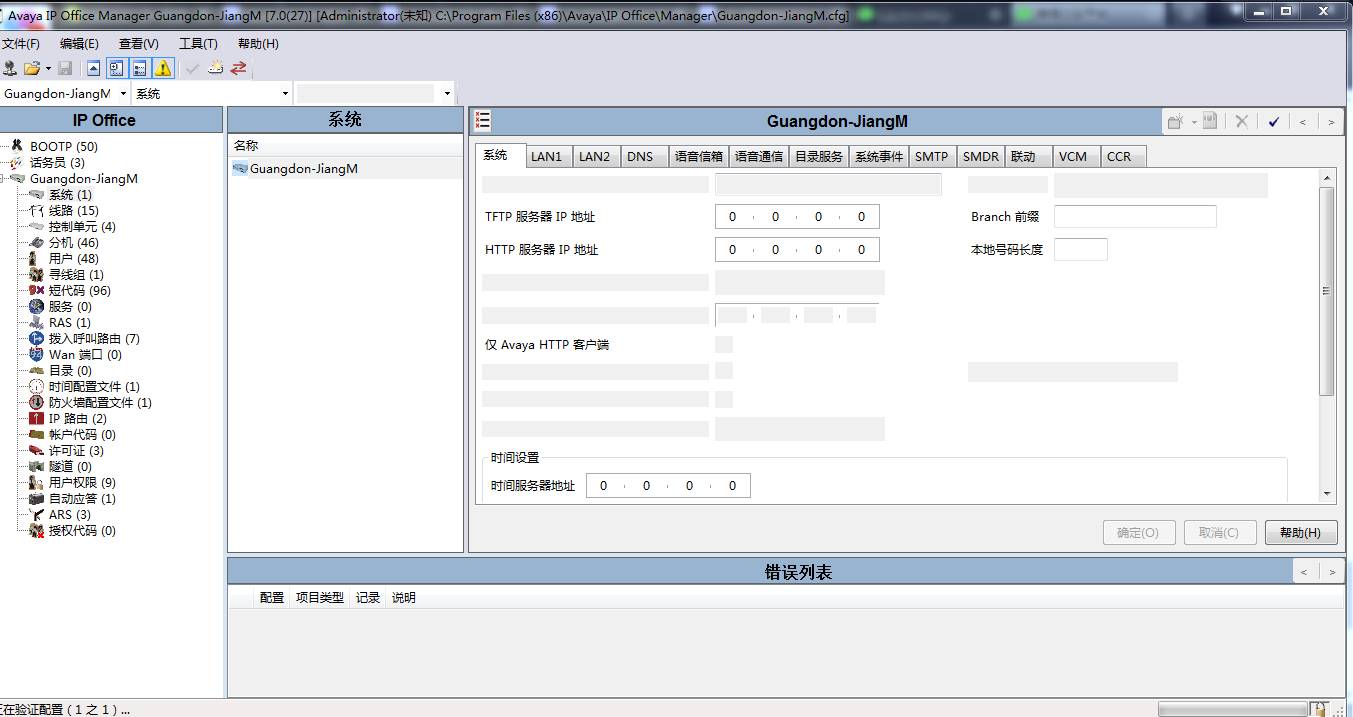Switch to the LAN2 tab

(595, 157)
